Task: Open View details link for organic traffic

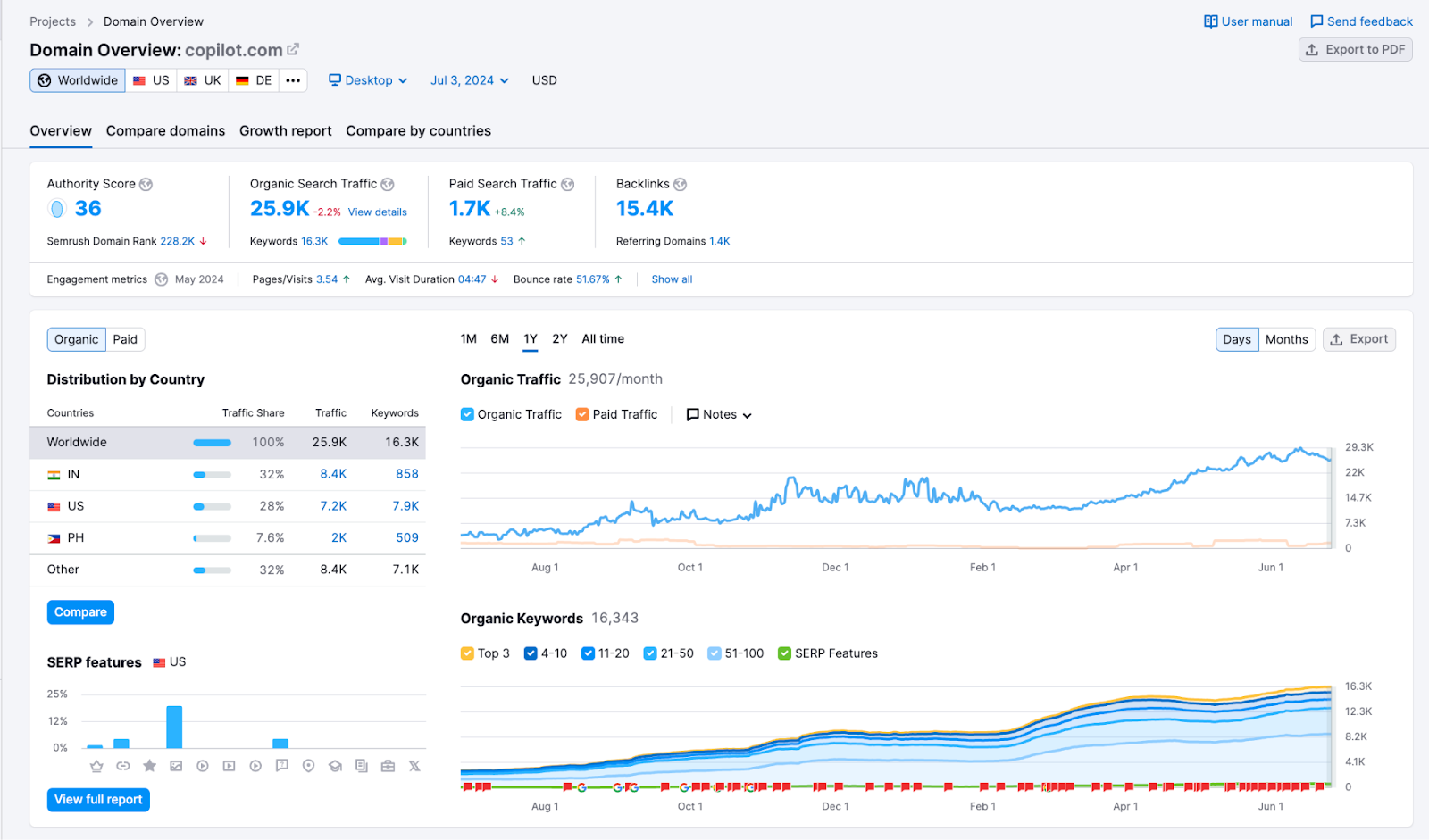Action: 378,212
